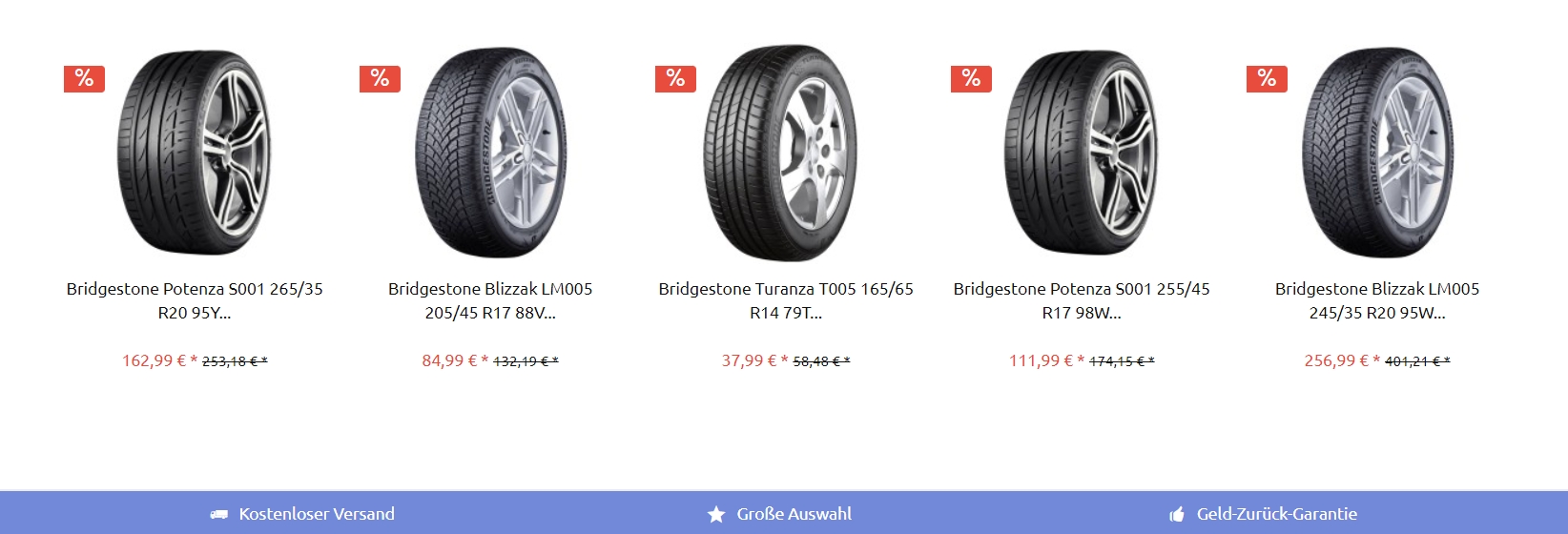Viewport: 1568px width, 534px height.
Task: Click the Geld-Zurück-Garantie text
Action: point(1277,514)
